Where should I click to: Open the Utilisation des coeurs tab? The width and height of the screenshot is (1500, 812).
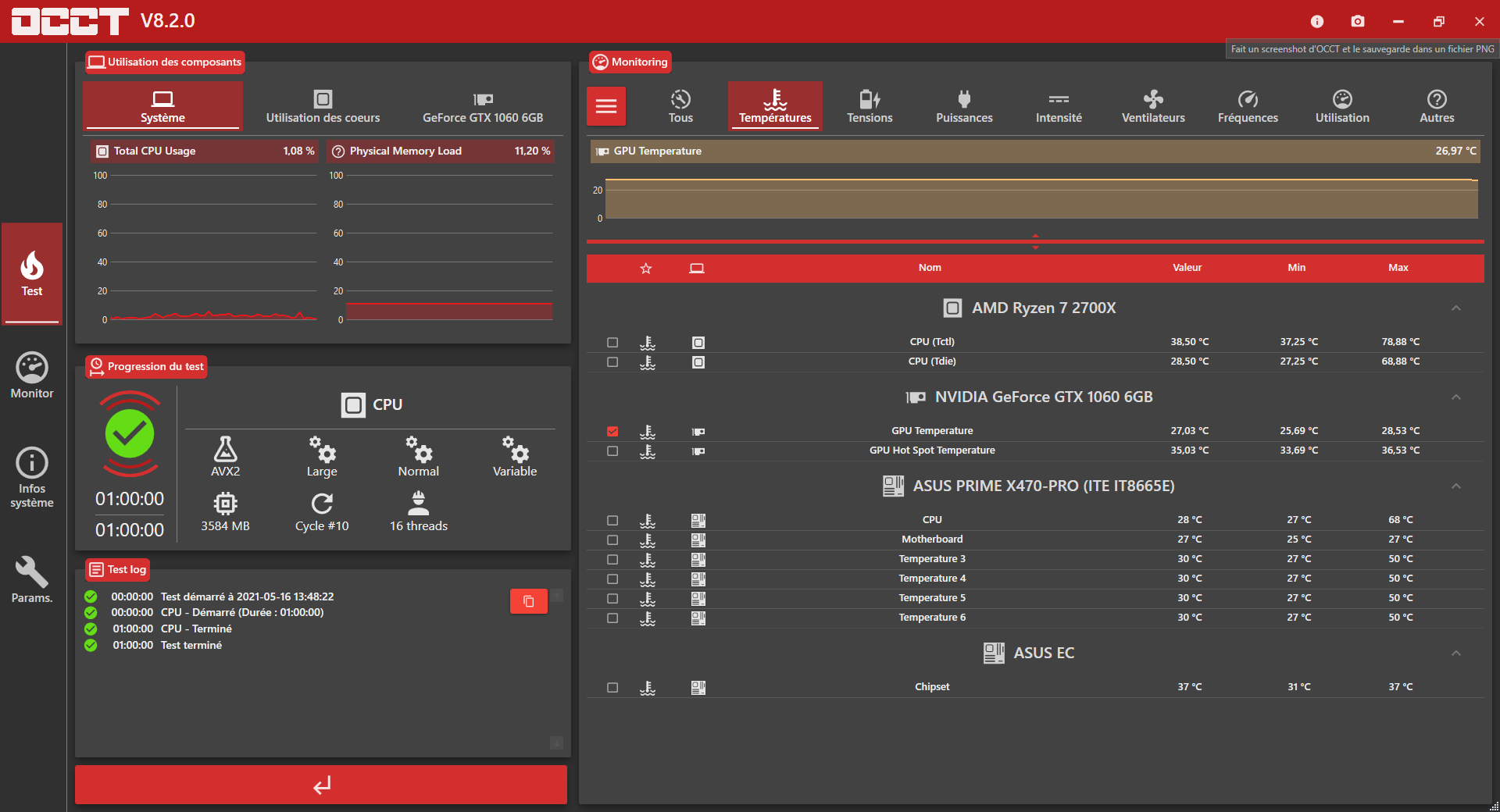pos(323,106)
